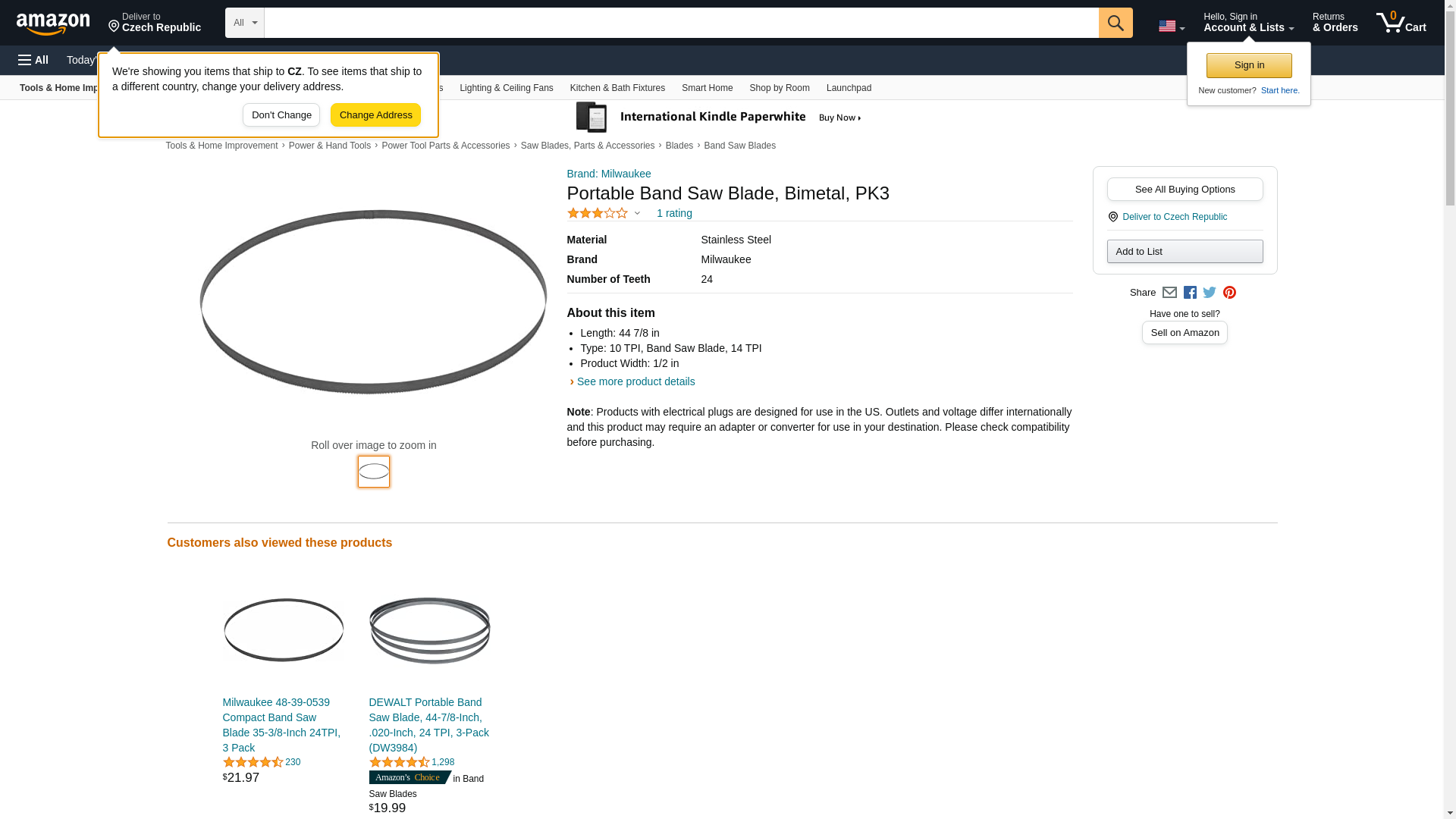Open the Band Saw Blades breadcrumb

coord(739,146)
